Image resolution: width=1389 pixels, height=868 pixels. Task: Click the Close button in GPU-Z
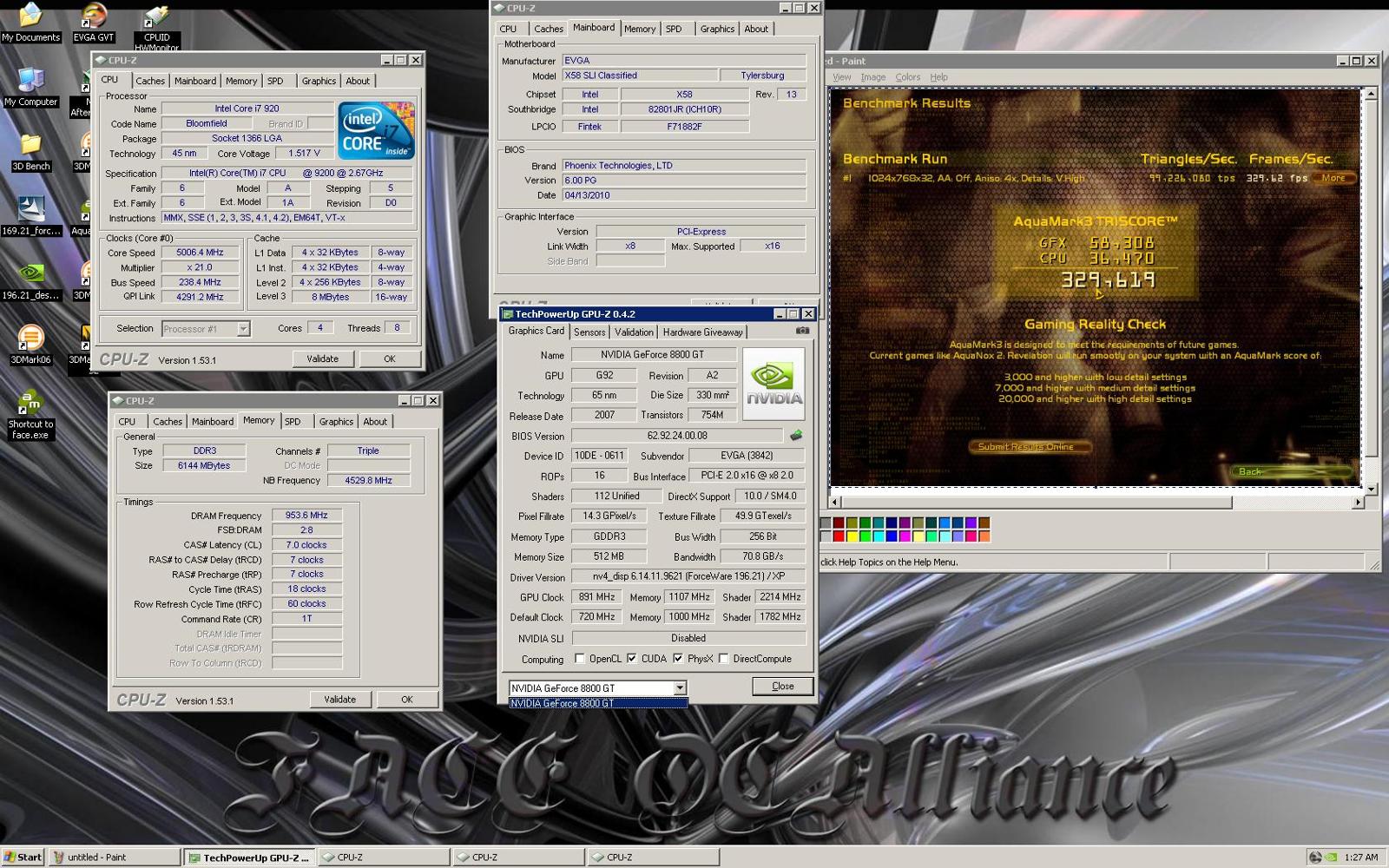[782, 686]
